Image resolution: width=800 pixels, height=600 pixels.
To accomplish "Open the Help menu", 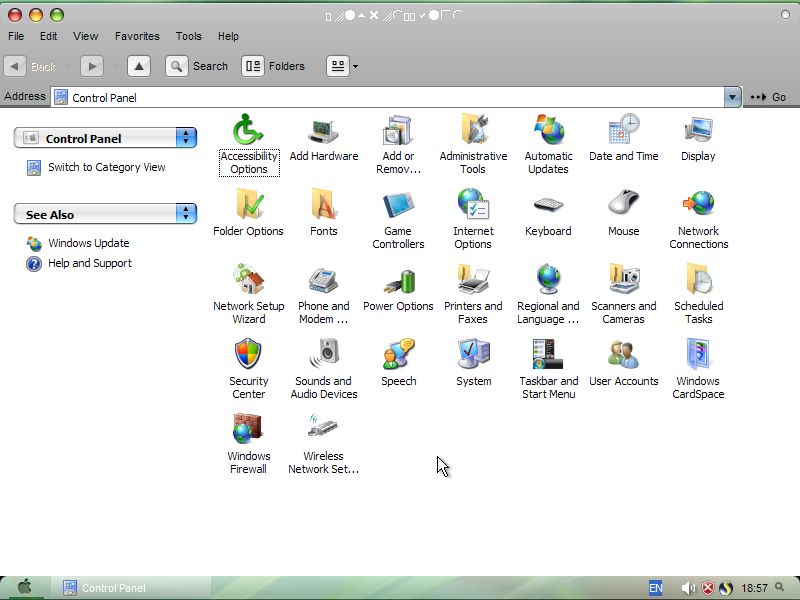I will tap(228, 36).
